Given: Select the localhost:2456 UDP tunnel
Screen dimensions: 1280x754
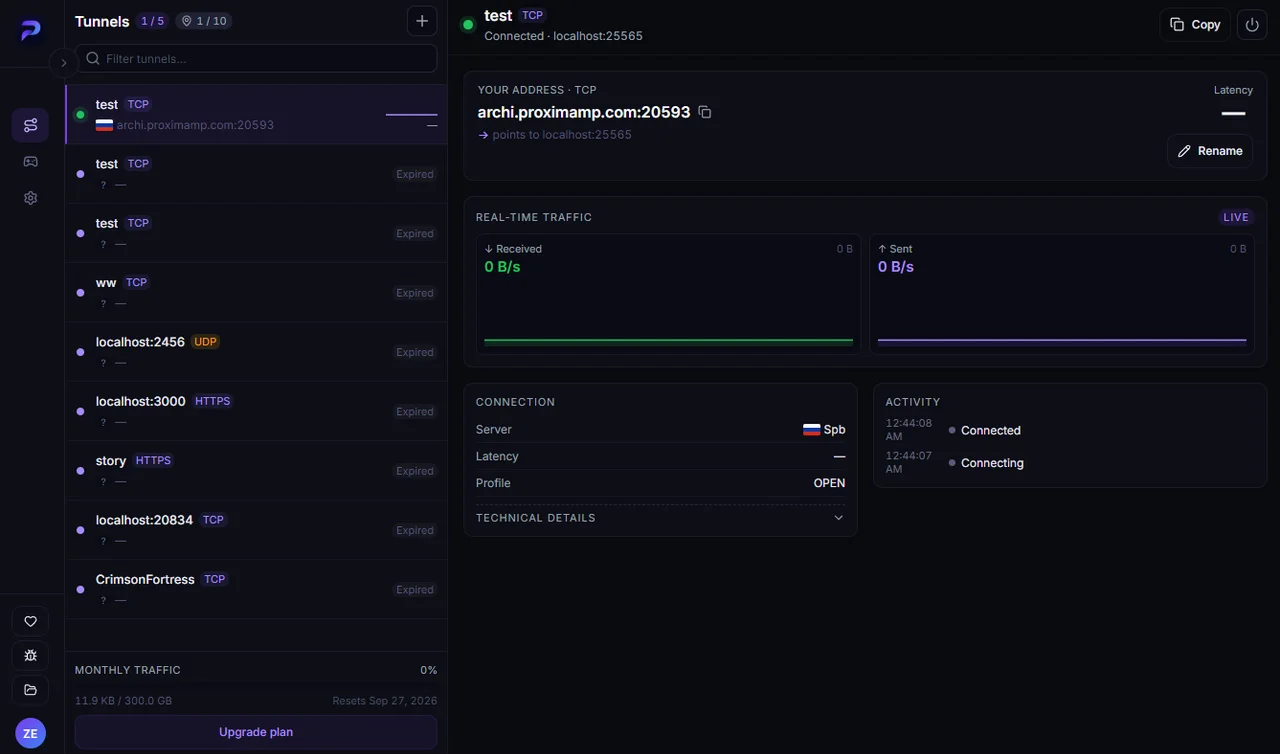Looking at the screenshot, I should [x=256, y=351].
